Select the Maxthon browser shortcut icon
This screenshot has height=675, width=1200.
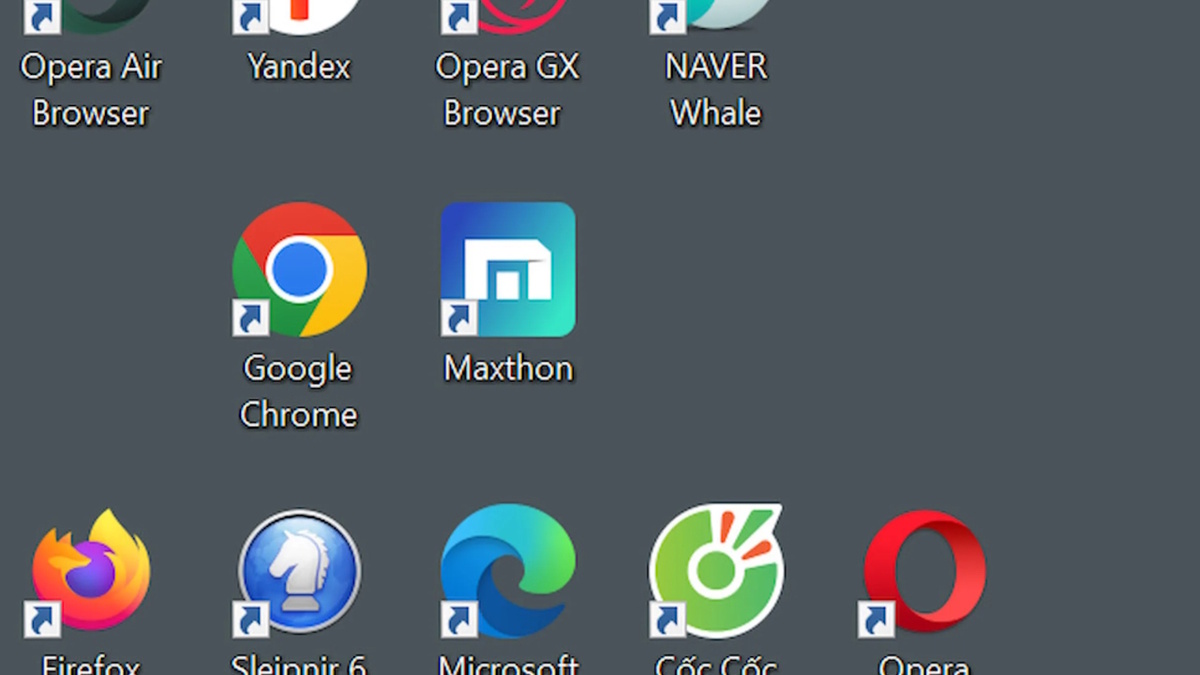(x=508, y=269)
